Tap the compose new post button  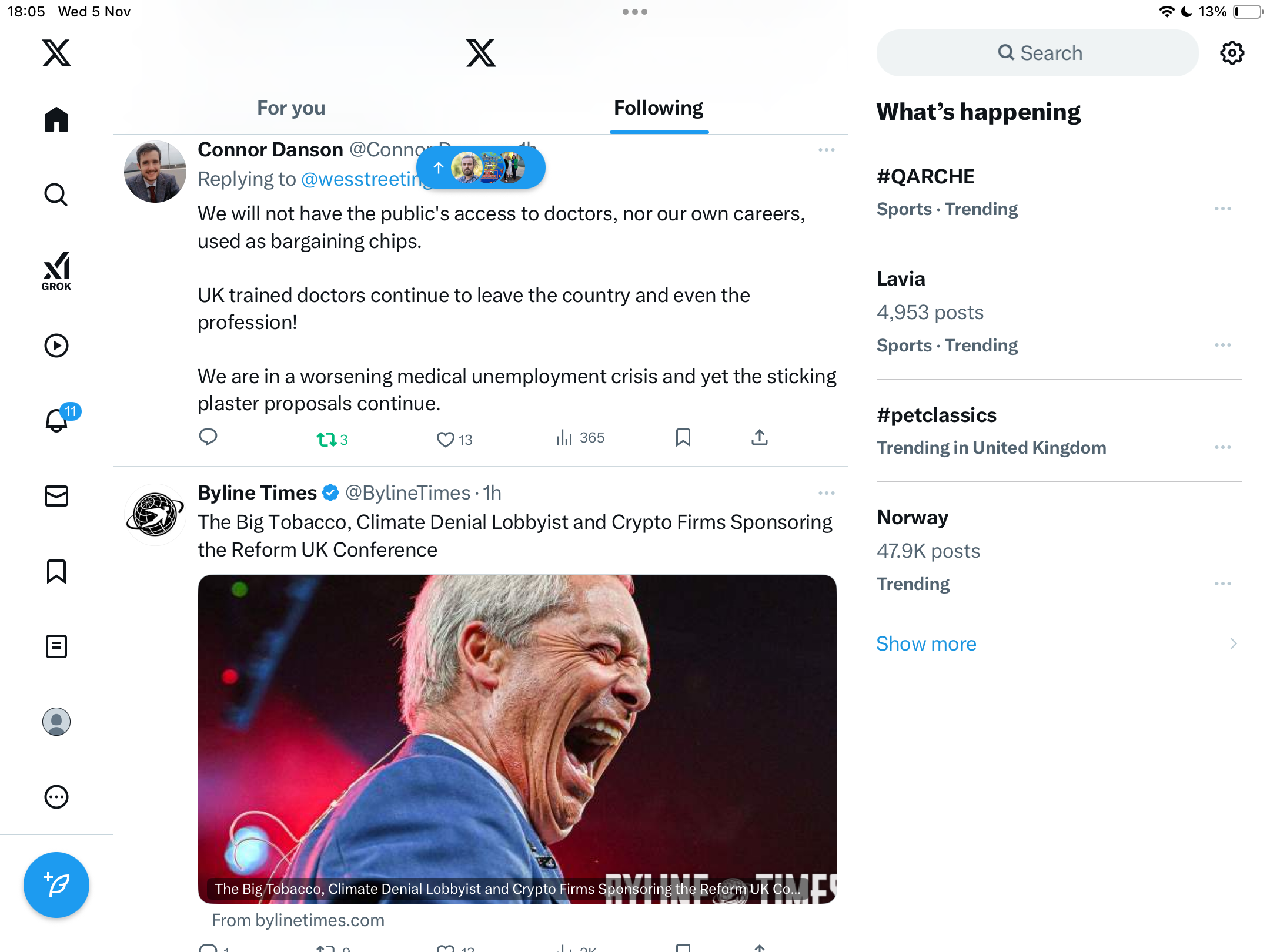tap(56, 884)
